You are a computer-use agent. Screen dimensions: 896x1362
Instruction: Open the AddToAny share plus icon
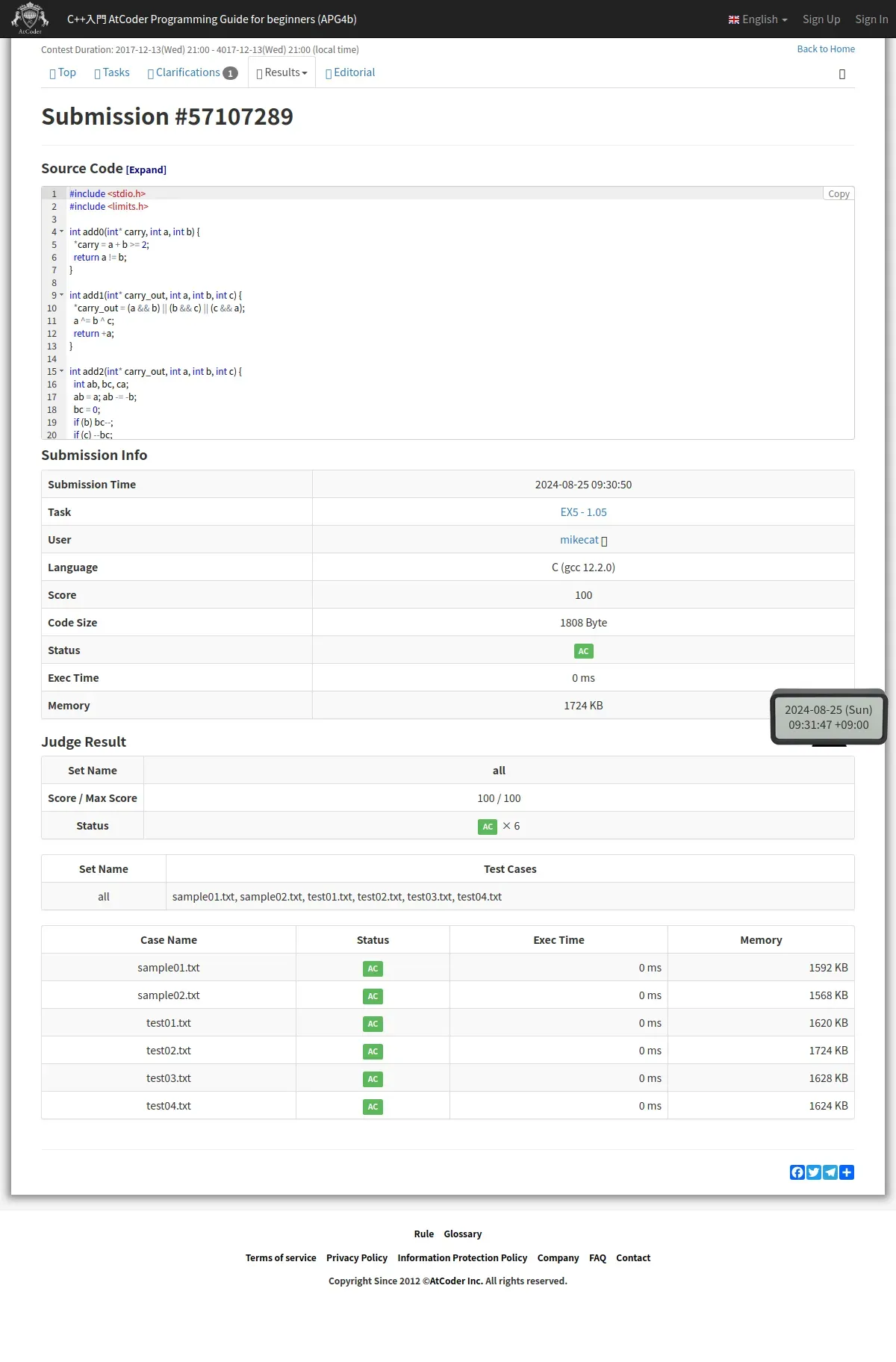[x=847, y=1172]
